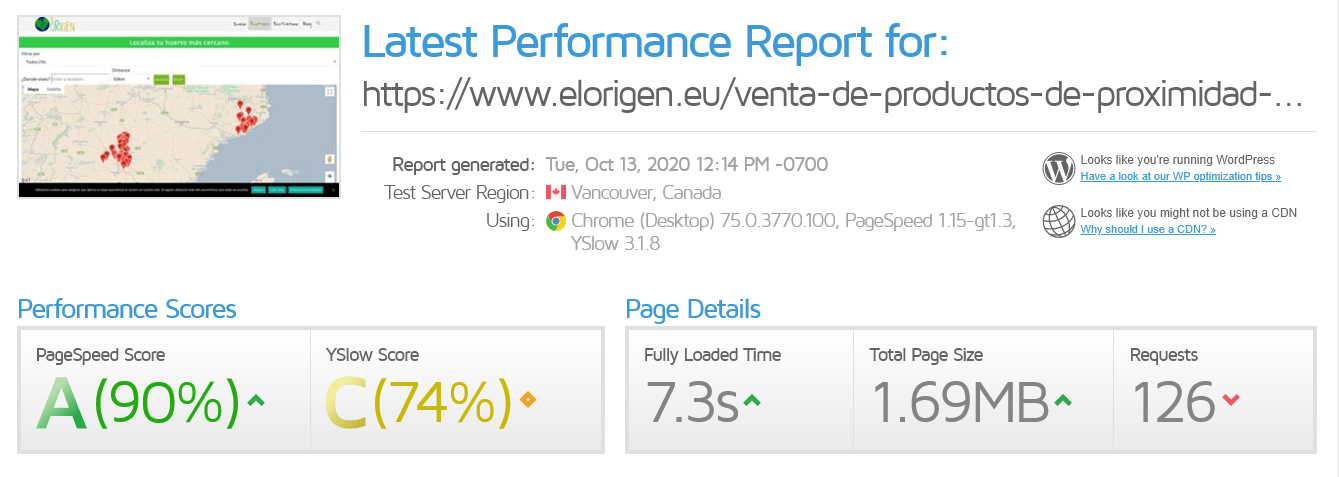This screenshot has height=477, width=1339.
Task: Click green arrow next to 1.69MB
Action: click(1062, 401)
